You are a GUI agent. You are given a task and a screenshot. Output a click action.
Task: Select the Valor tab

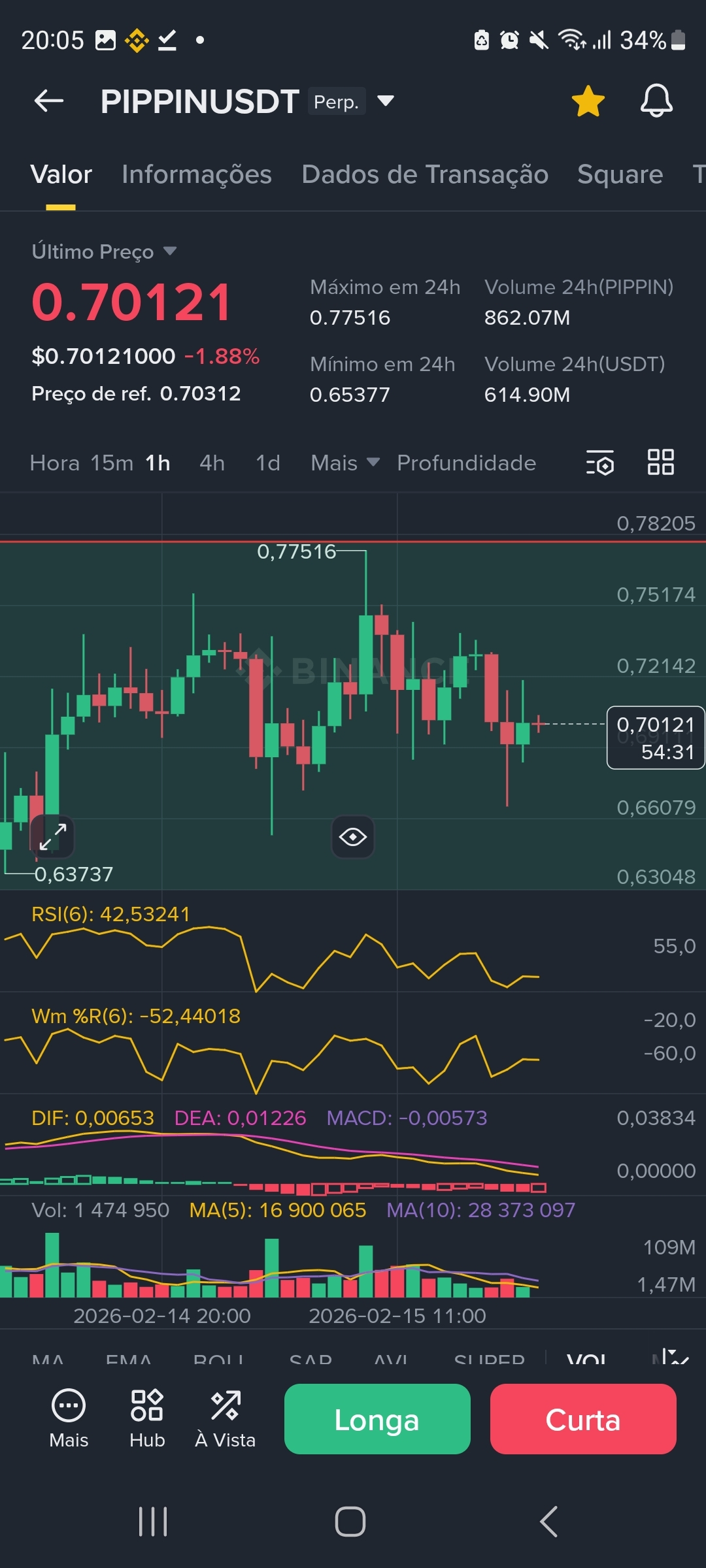tap(61, 174)
